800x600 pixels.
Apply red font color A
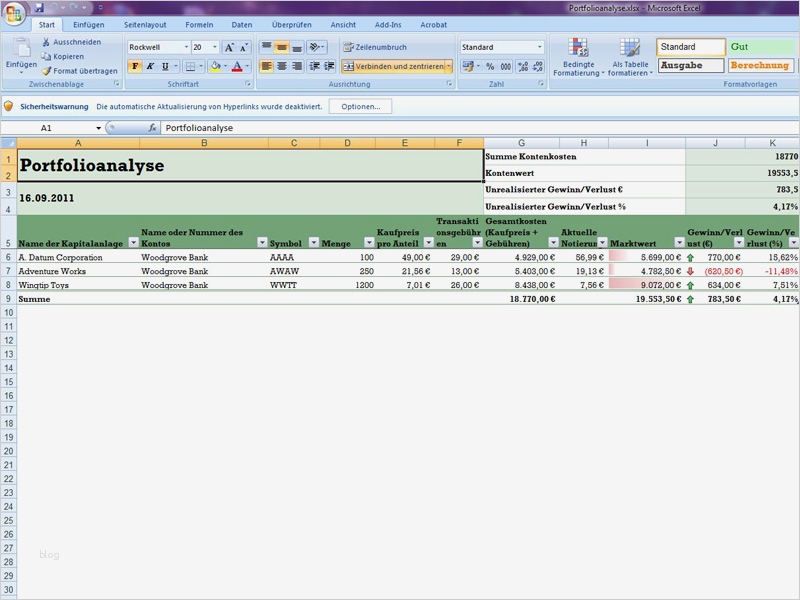(237, 66)
